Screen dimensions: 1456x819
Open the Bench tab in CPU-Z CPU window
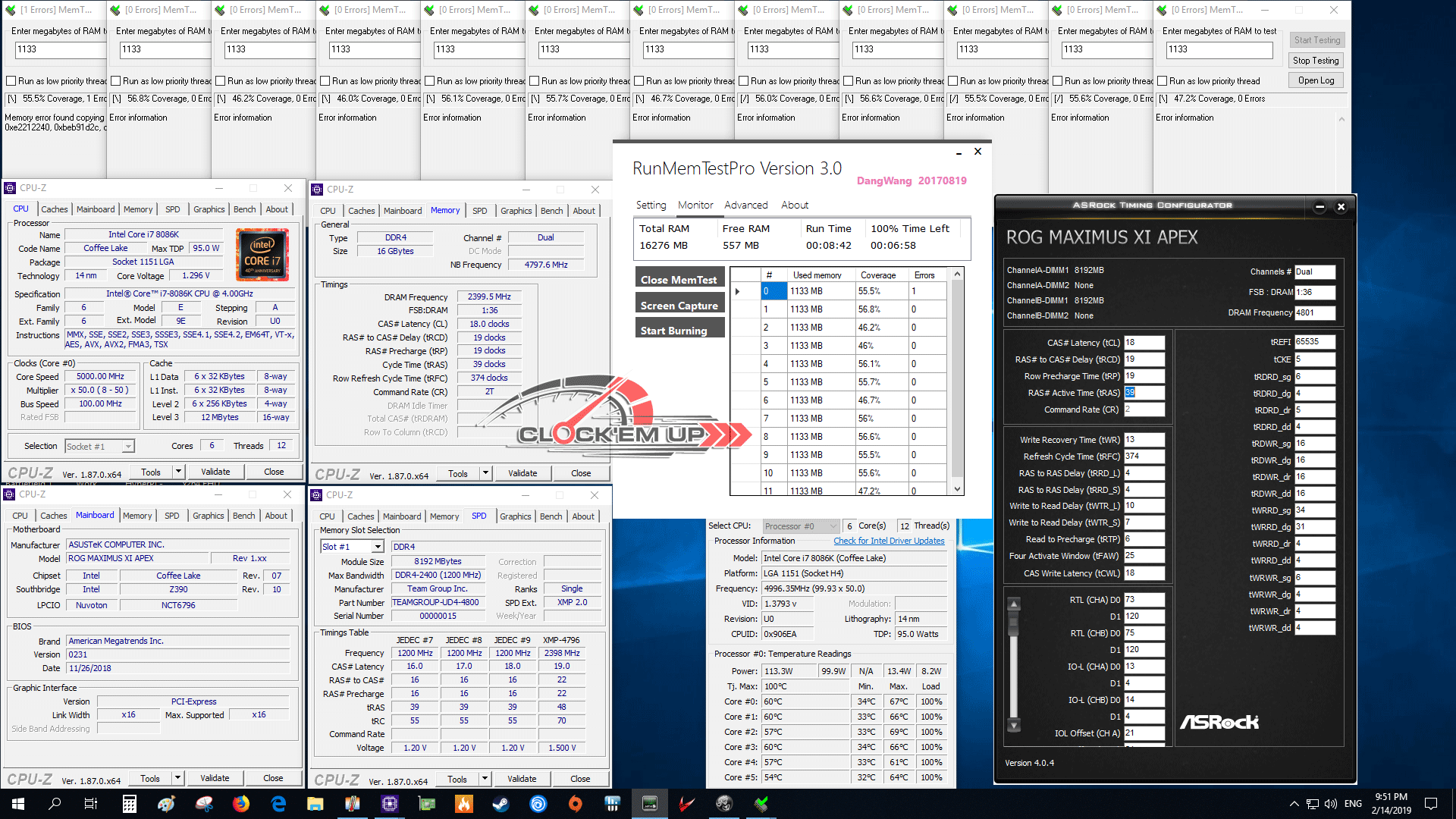[244, 209]
